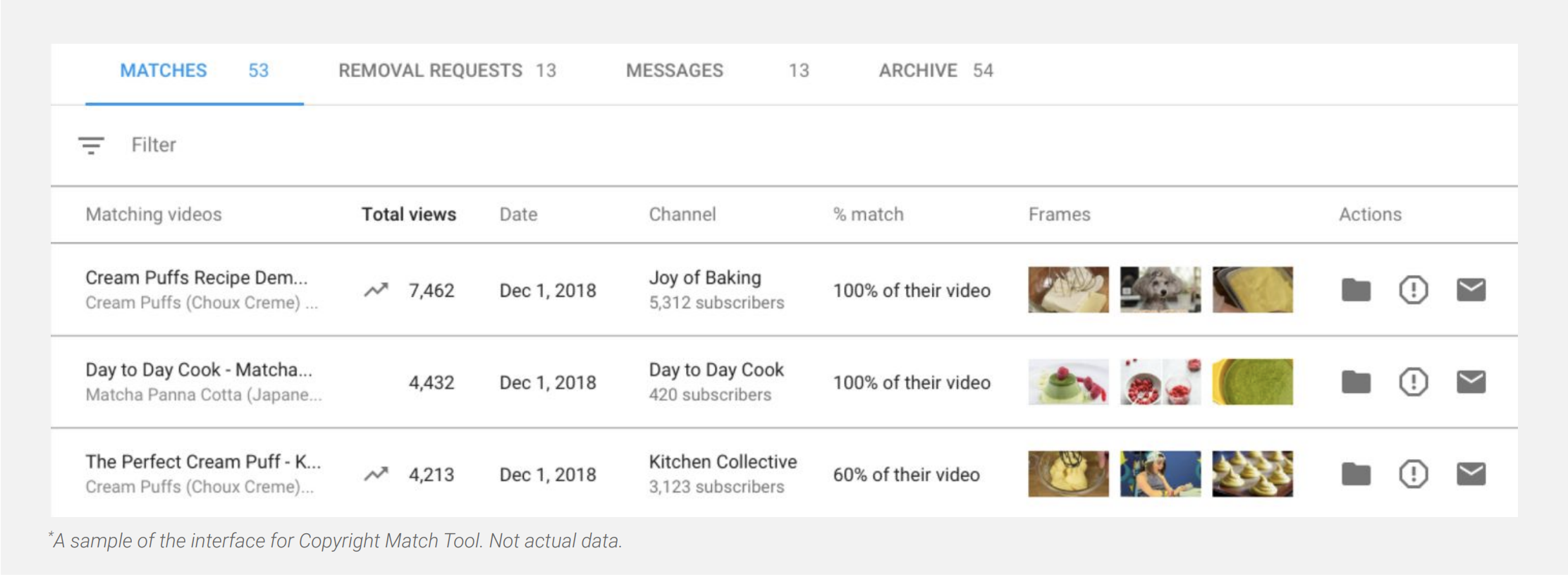Sort by Total views column
Viewport: 1568px width, 577px height.
click(x=408, y=214)
